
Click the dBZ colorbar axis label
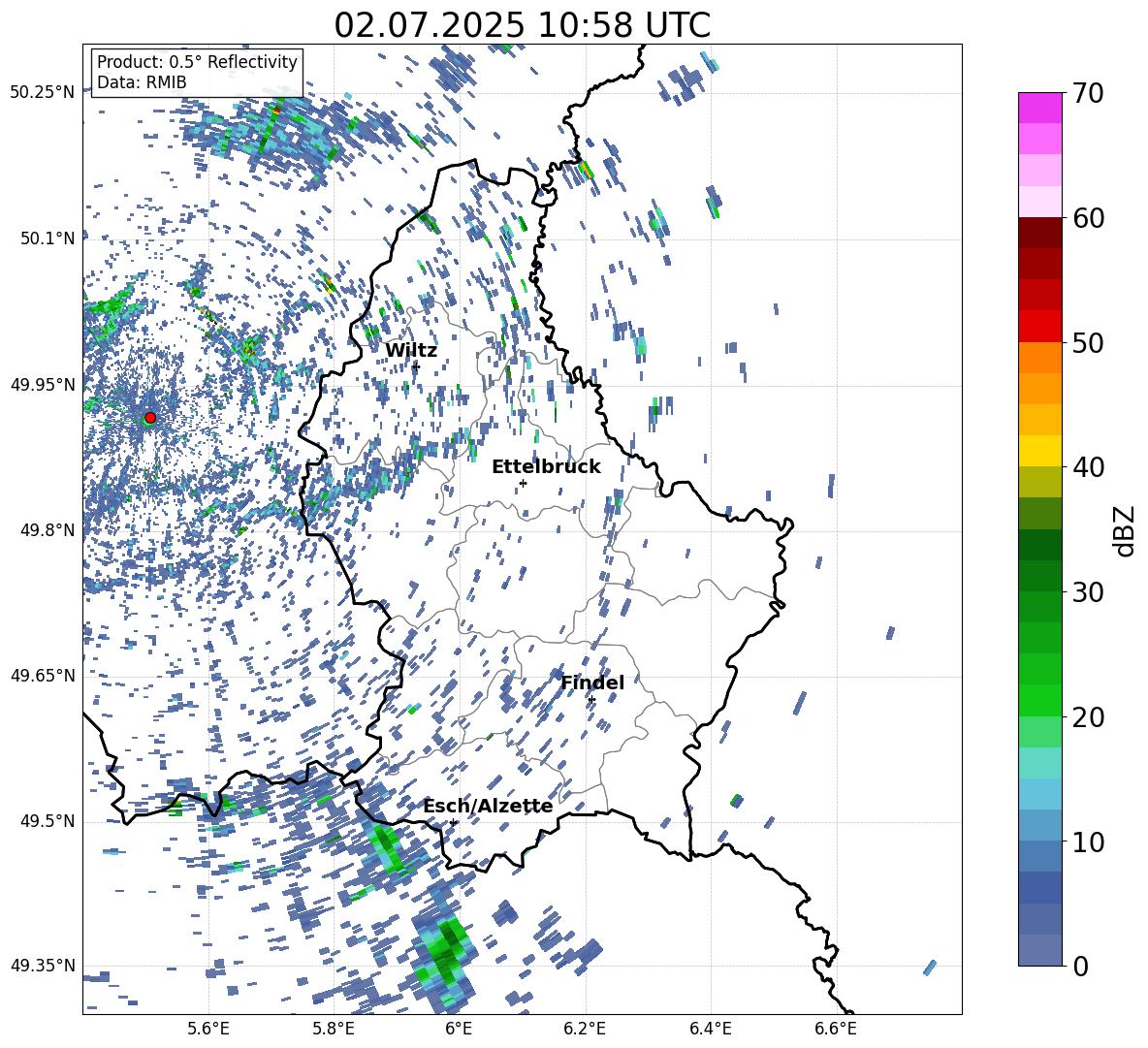coord(1124,530)
